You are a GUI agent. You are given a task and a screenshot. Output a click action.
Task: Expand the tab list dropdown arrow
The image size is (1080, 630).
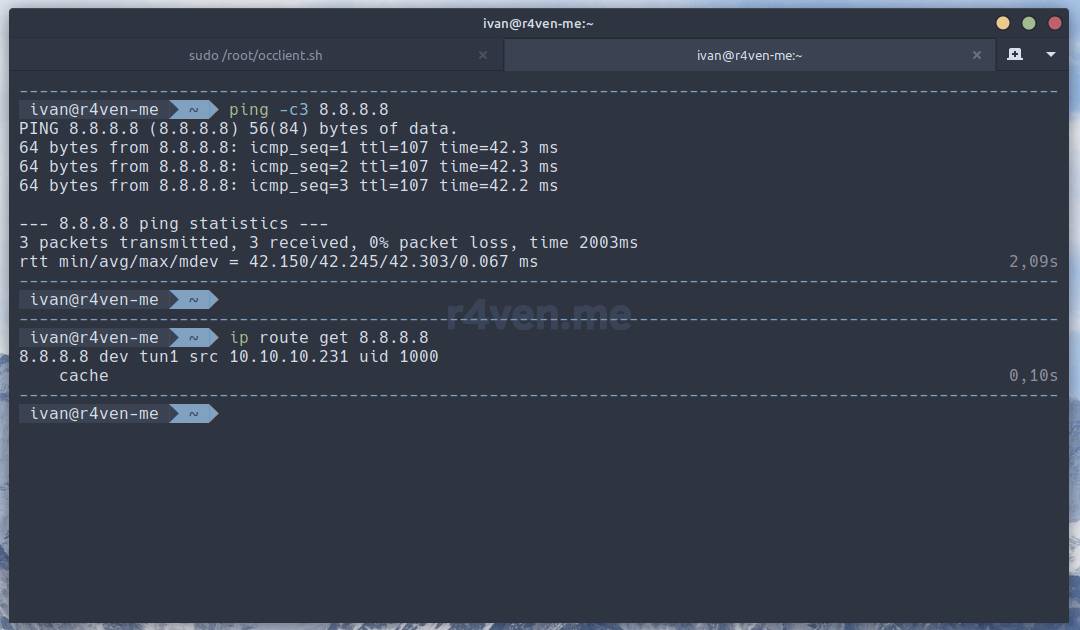pos(1051,54)
